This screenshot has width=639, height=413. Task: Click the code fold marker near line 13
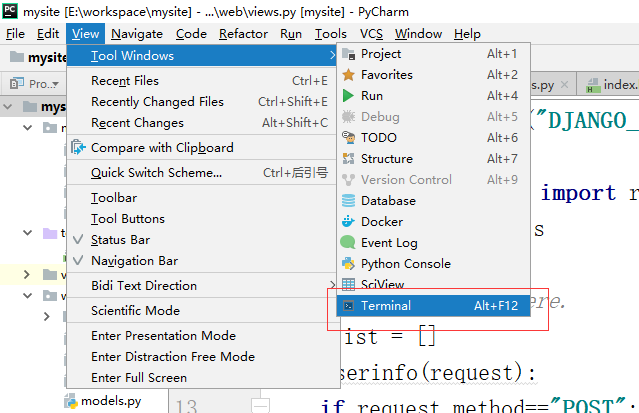260,406
